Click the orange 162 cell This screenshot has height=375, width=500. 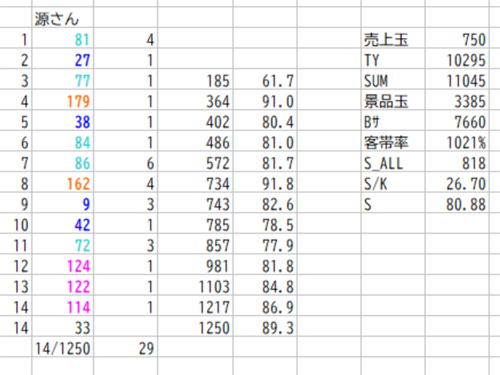(63, 182)
